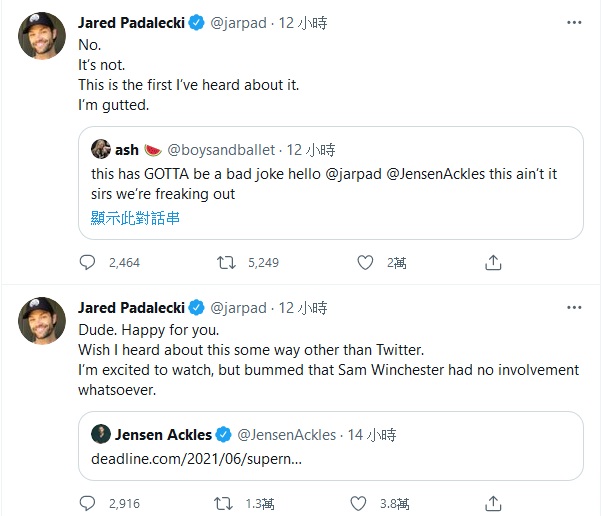Share the second Jared Padalecki tweet
This screenshot has width=601, height=516.
coord(493,503)
